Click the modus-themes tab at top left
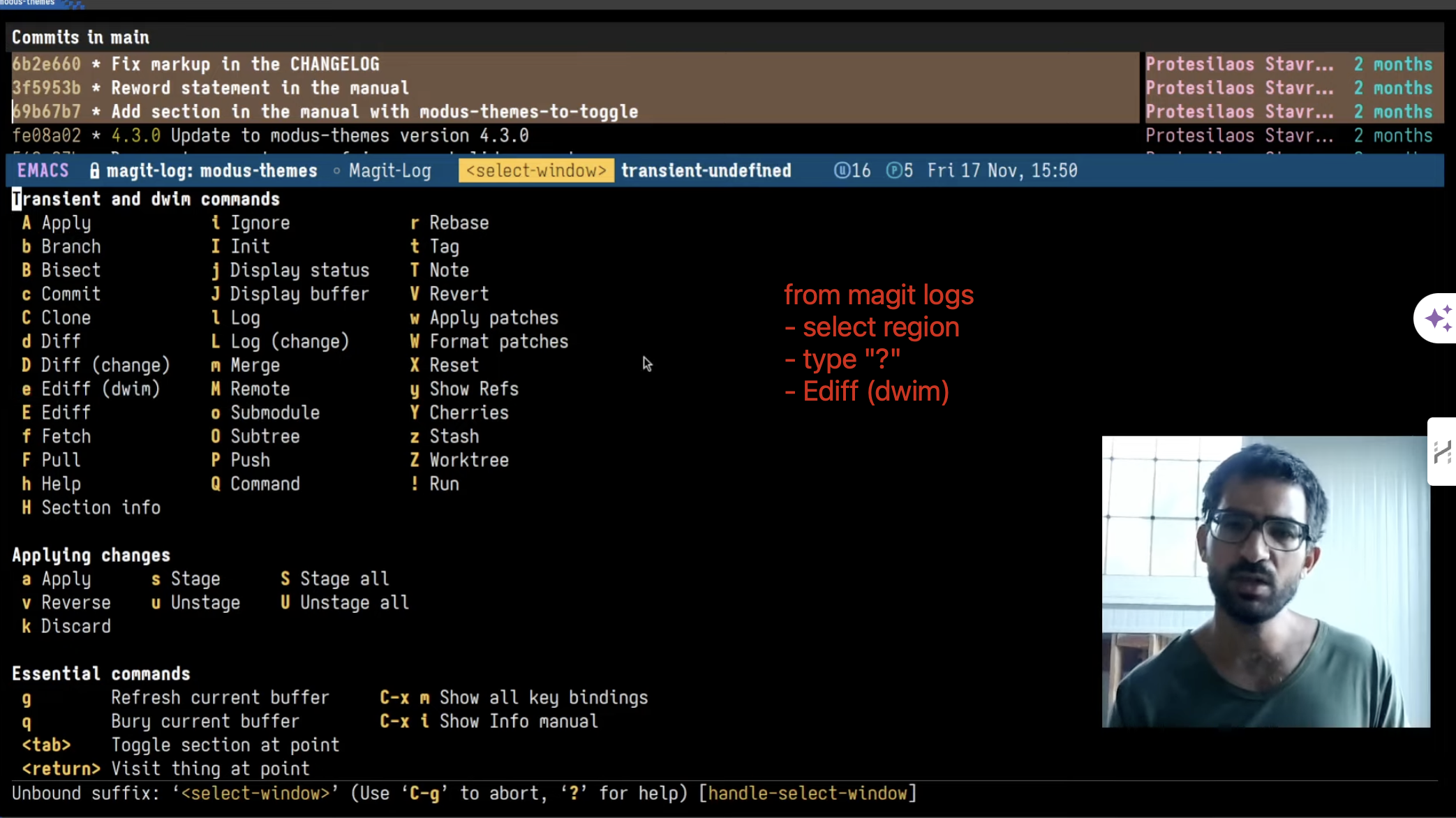This screenshot has width=1456, height=818. click(28, 3)
